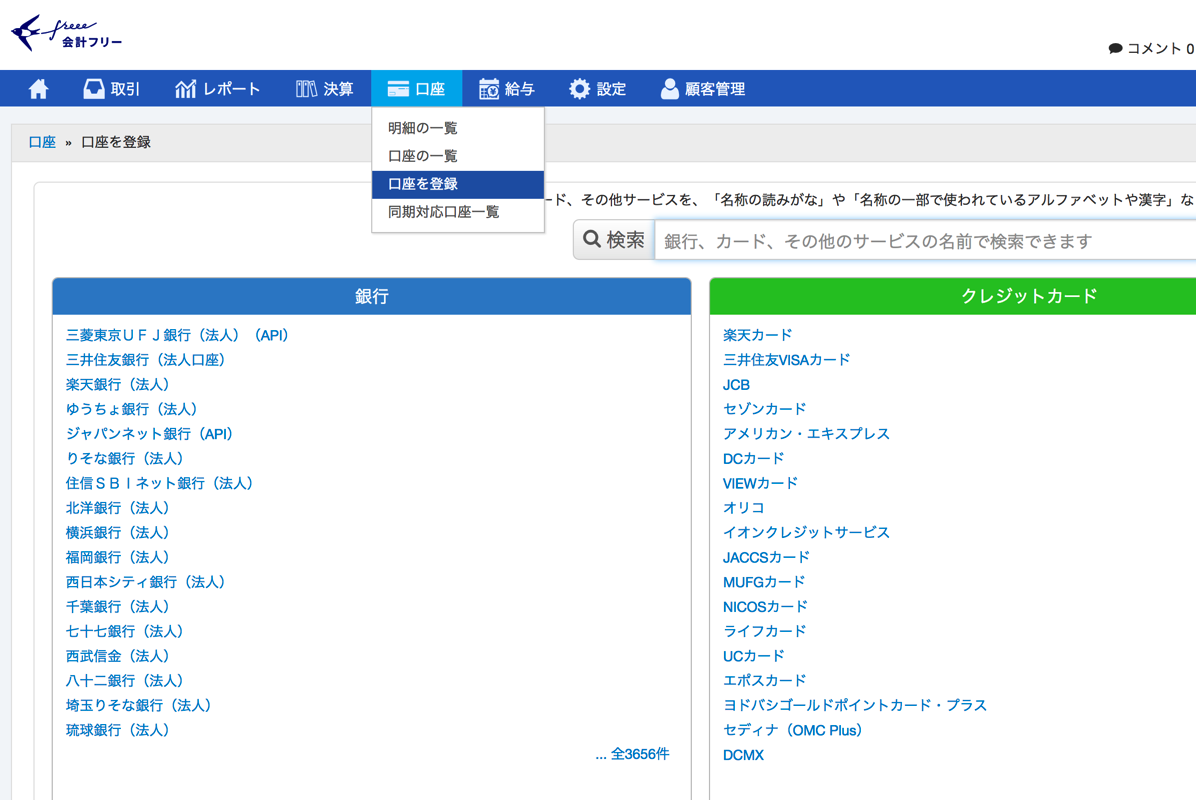
Task: Open MUFGカード link
Action: point(764,582)
